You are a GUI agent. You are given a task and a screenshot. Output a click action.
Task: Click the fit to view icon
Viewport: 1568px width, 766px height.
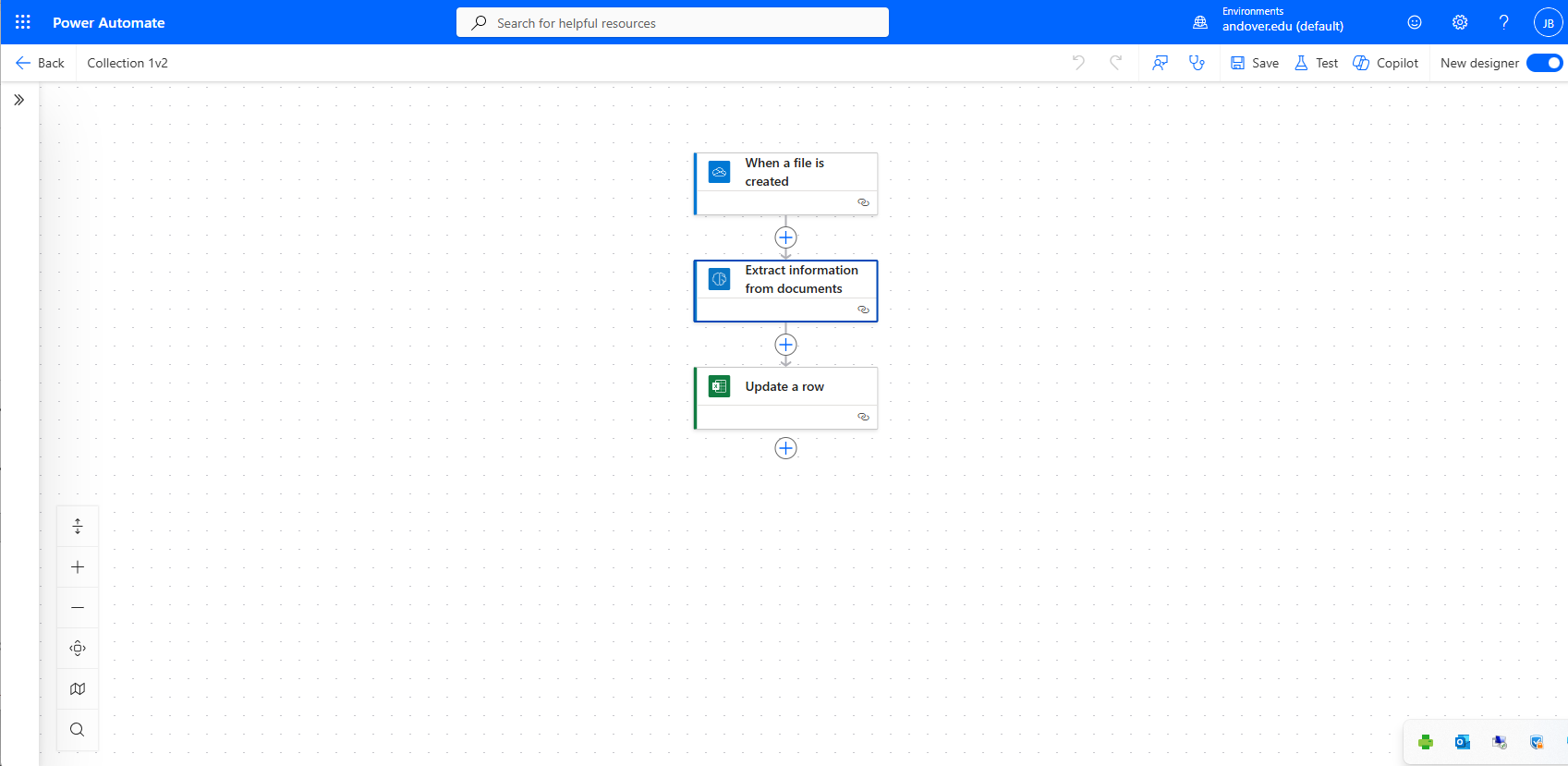click(x=78, y=648)
